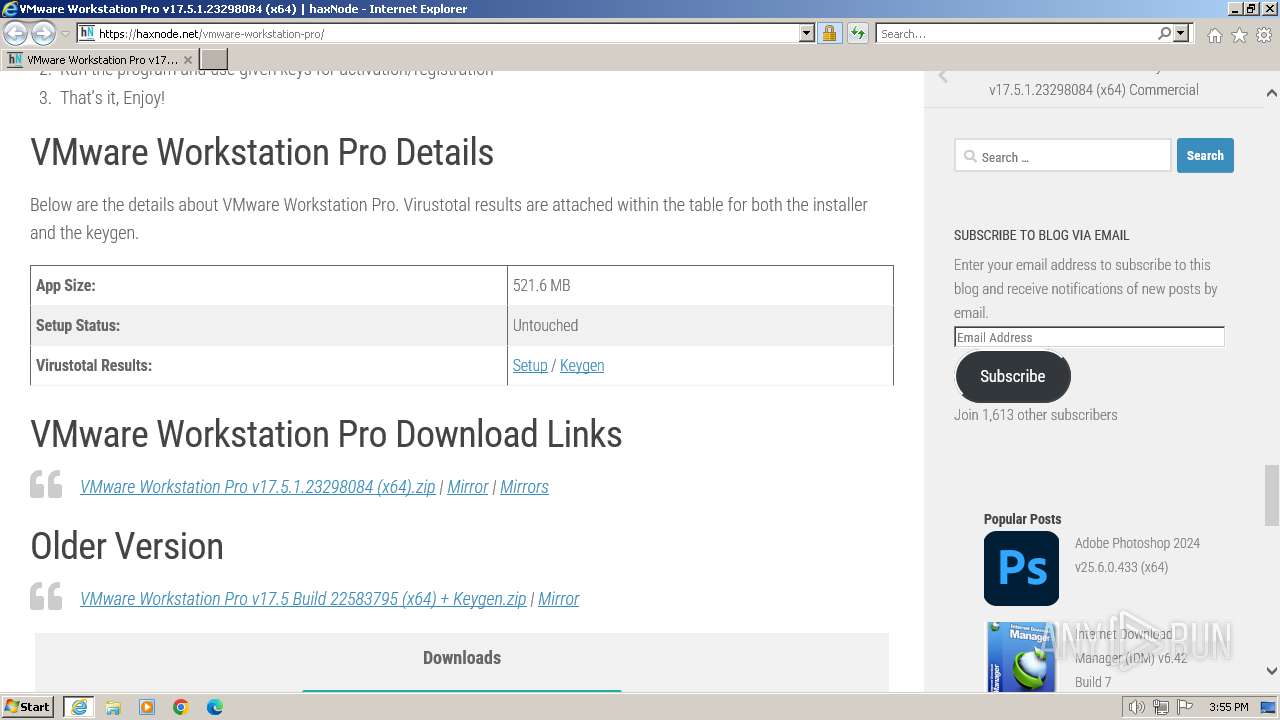The image size is (1280, 720).
Task: Open Favorites star icon
Action: point(1239,35)
